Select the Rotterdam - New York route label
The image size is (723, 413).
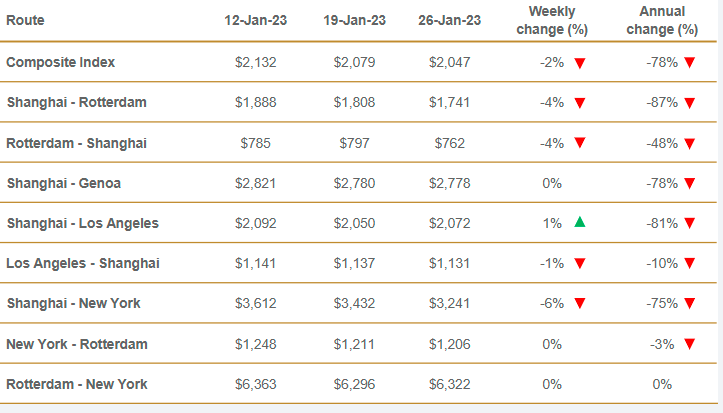coord(76,384)
